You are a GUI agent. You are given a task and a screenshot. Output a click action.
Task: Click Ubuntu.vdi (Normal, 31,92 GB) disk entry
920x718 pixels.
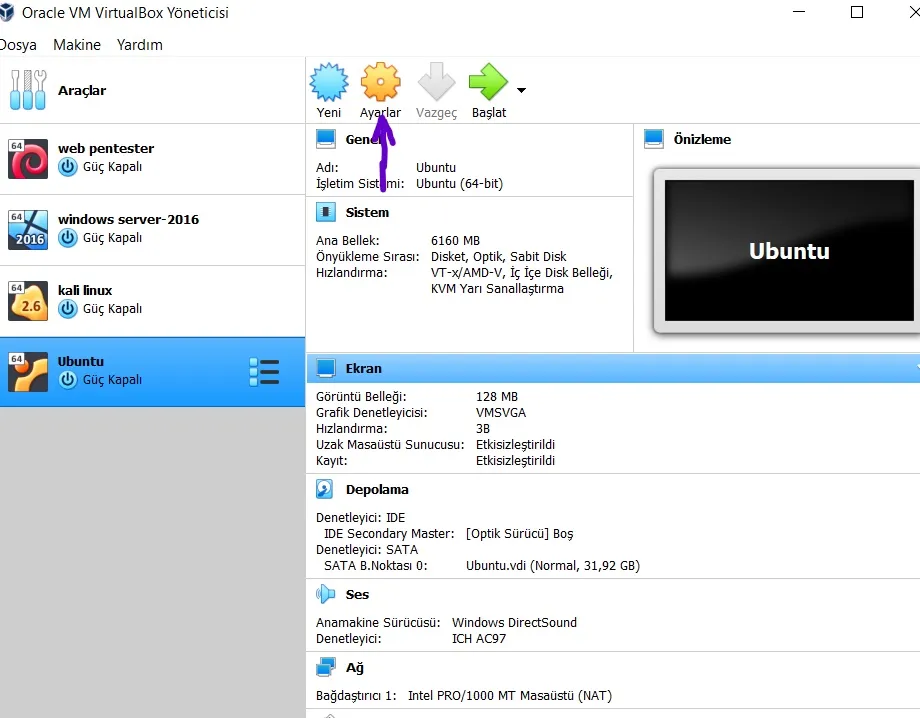point(553,565)
